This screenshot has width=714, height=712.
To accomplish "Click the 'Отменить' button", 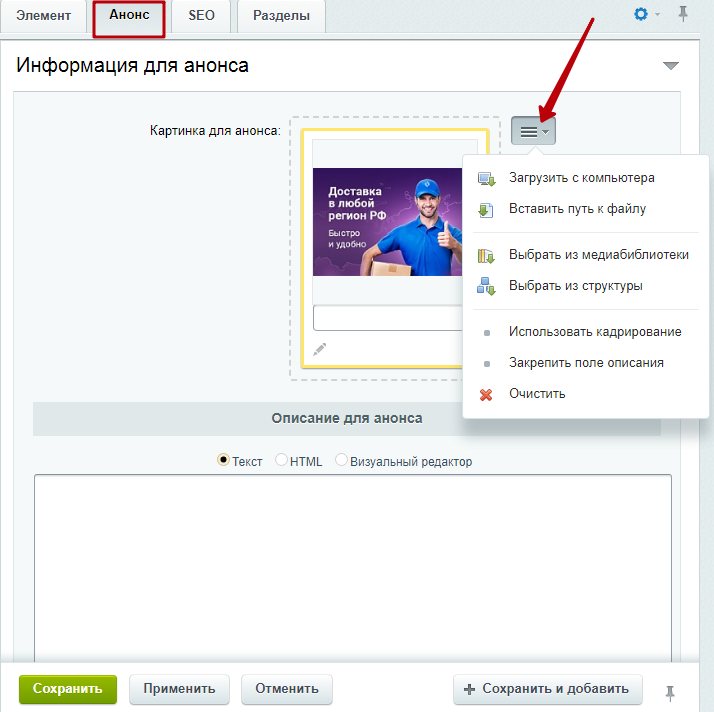I will pyautogui.click(x=287, y=689).
